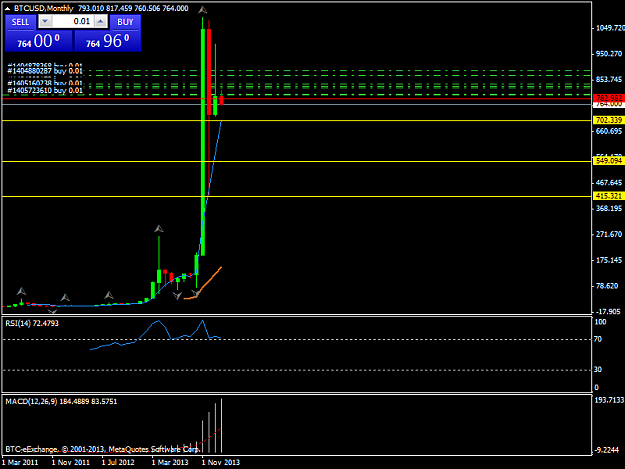Select order label #1404880287 buy 0.01
Image resolution: width=625 pixels, height=469 pixels.
click(45, 71)
